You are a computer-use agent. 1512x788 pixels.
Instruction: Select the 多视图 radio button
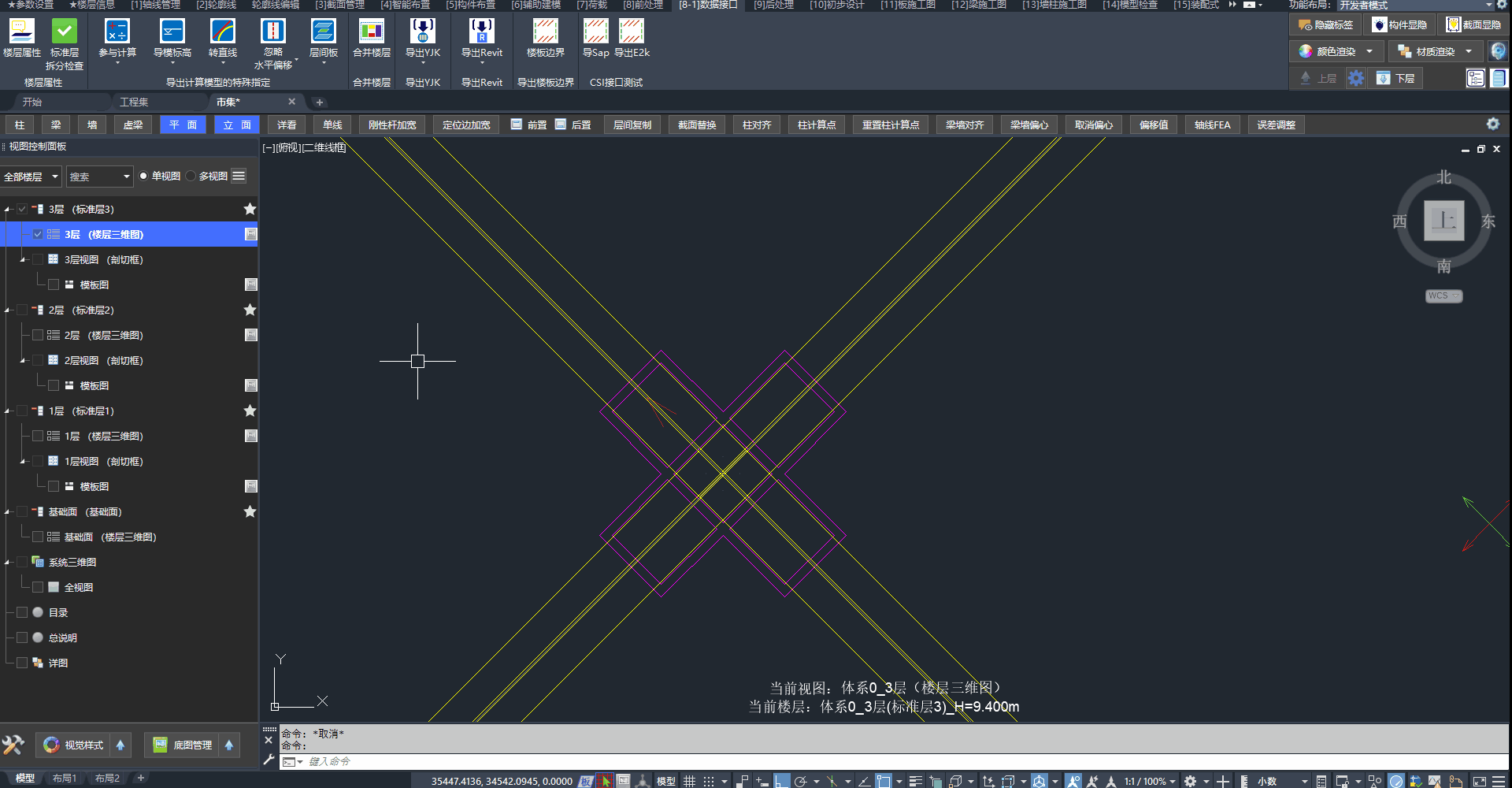191,177
